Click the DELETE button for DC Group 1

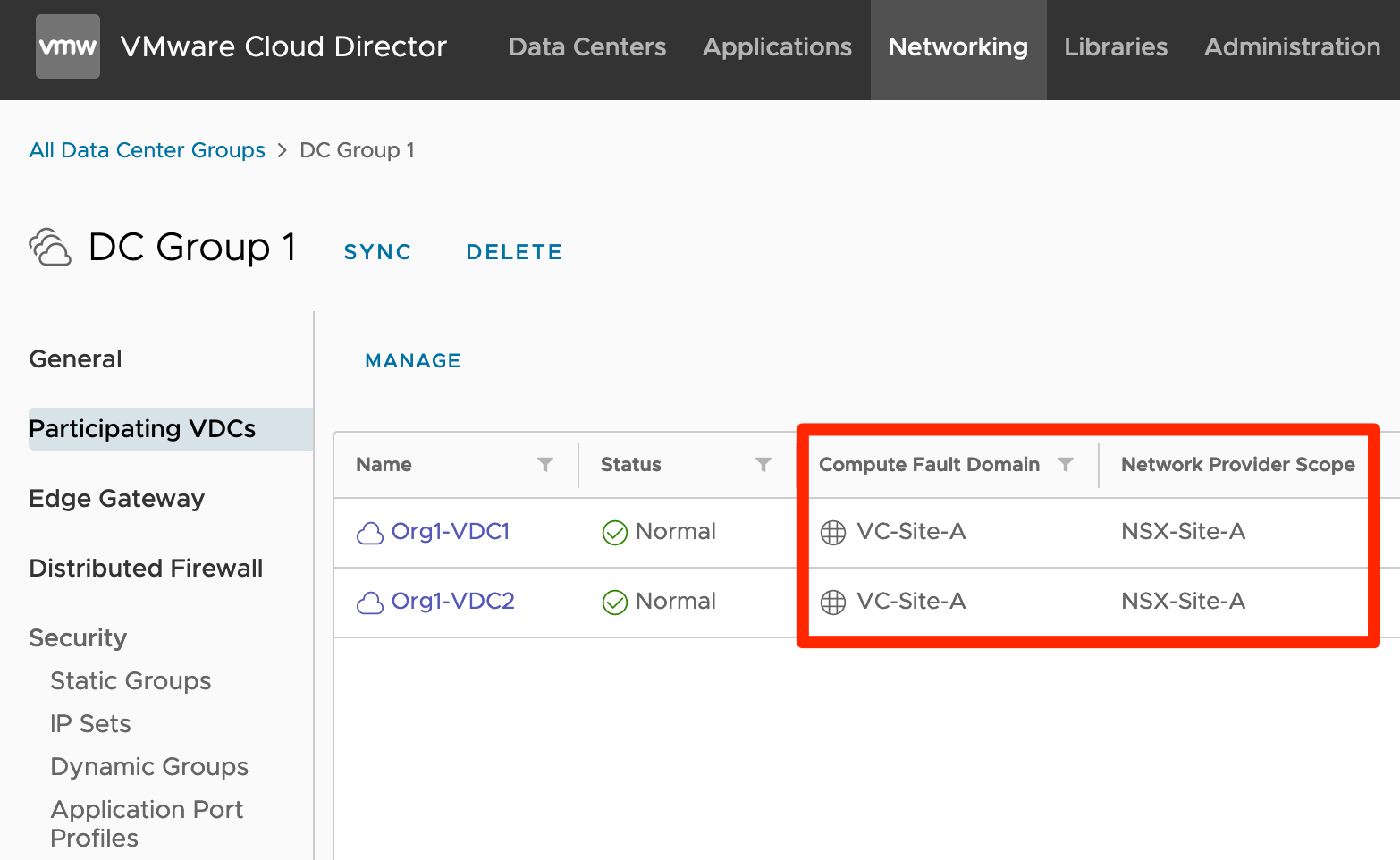[514, 252]
